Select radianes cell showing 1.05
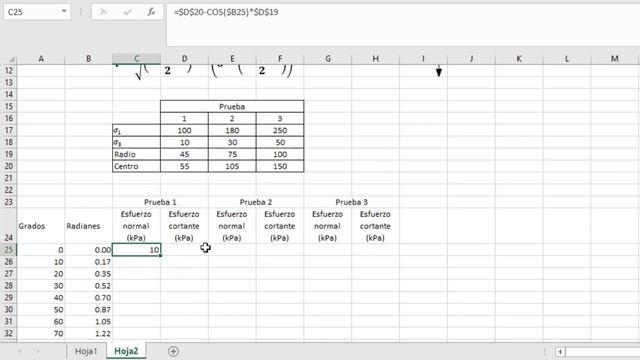 click(x=89, y=322)
